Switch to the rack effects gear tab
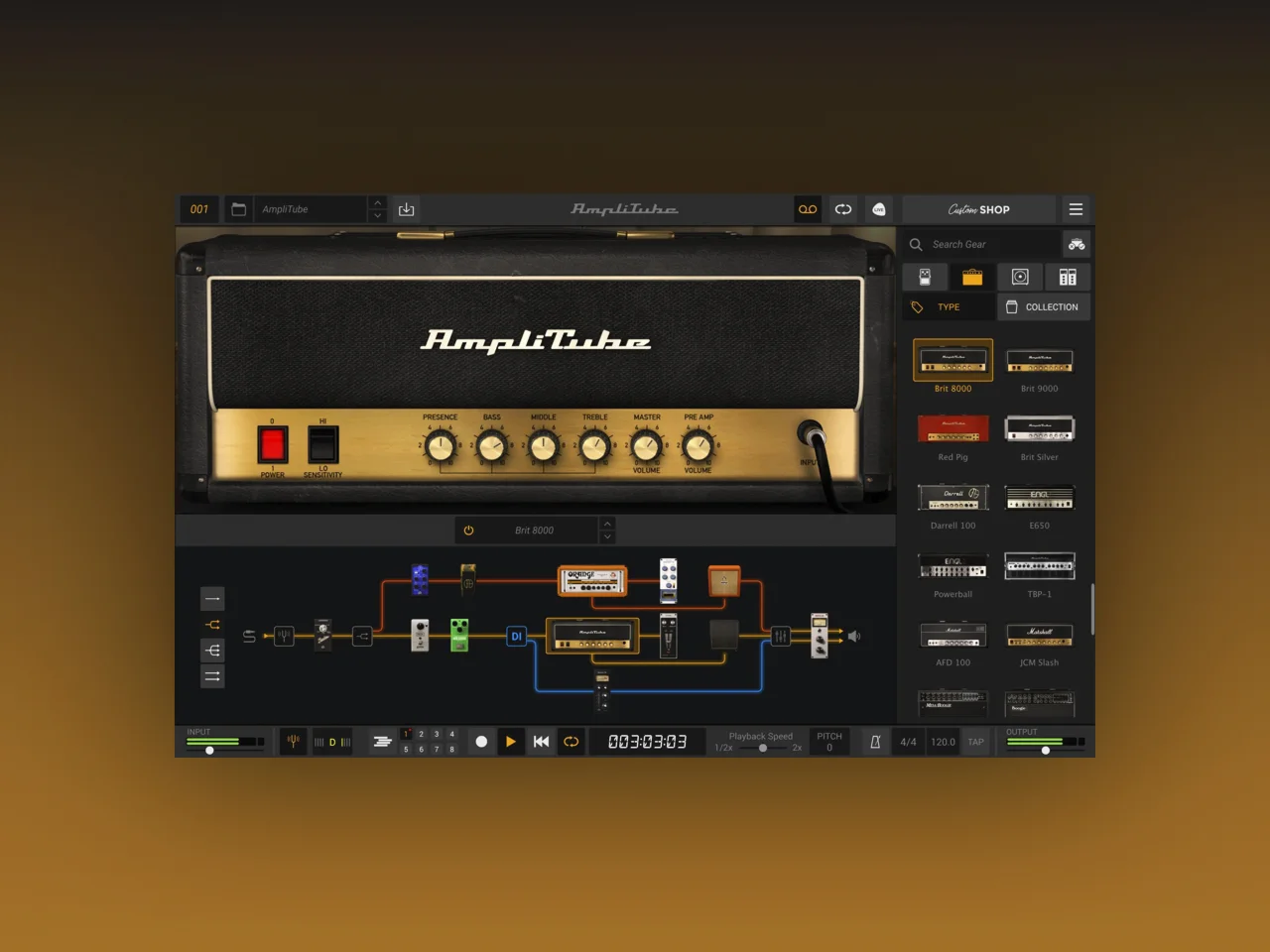This screenshot has height=952, width=1270. 1068,277
